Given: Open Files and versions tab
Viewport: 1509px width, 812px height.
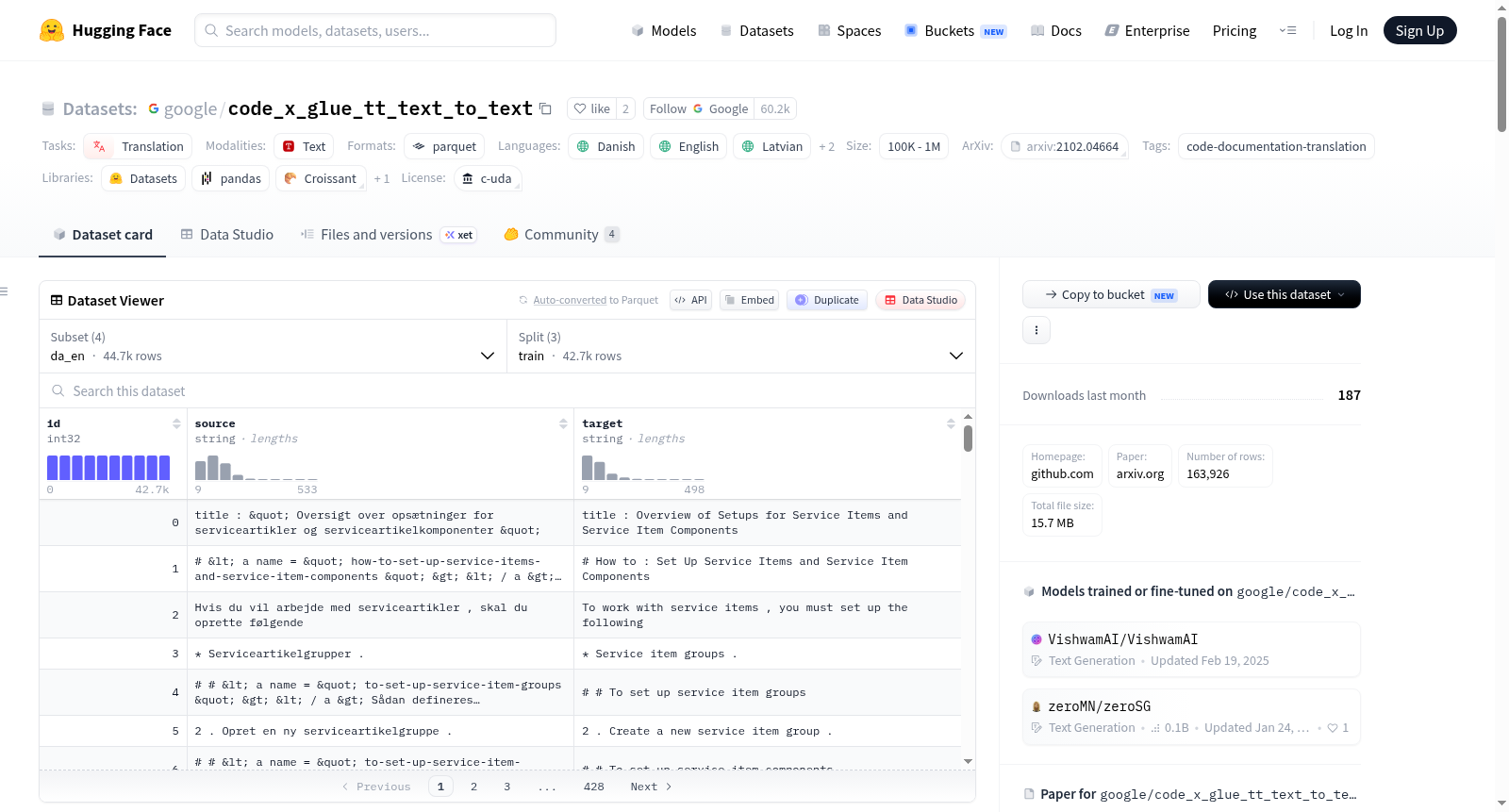Looking at the screenshot, I should 389,234.
